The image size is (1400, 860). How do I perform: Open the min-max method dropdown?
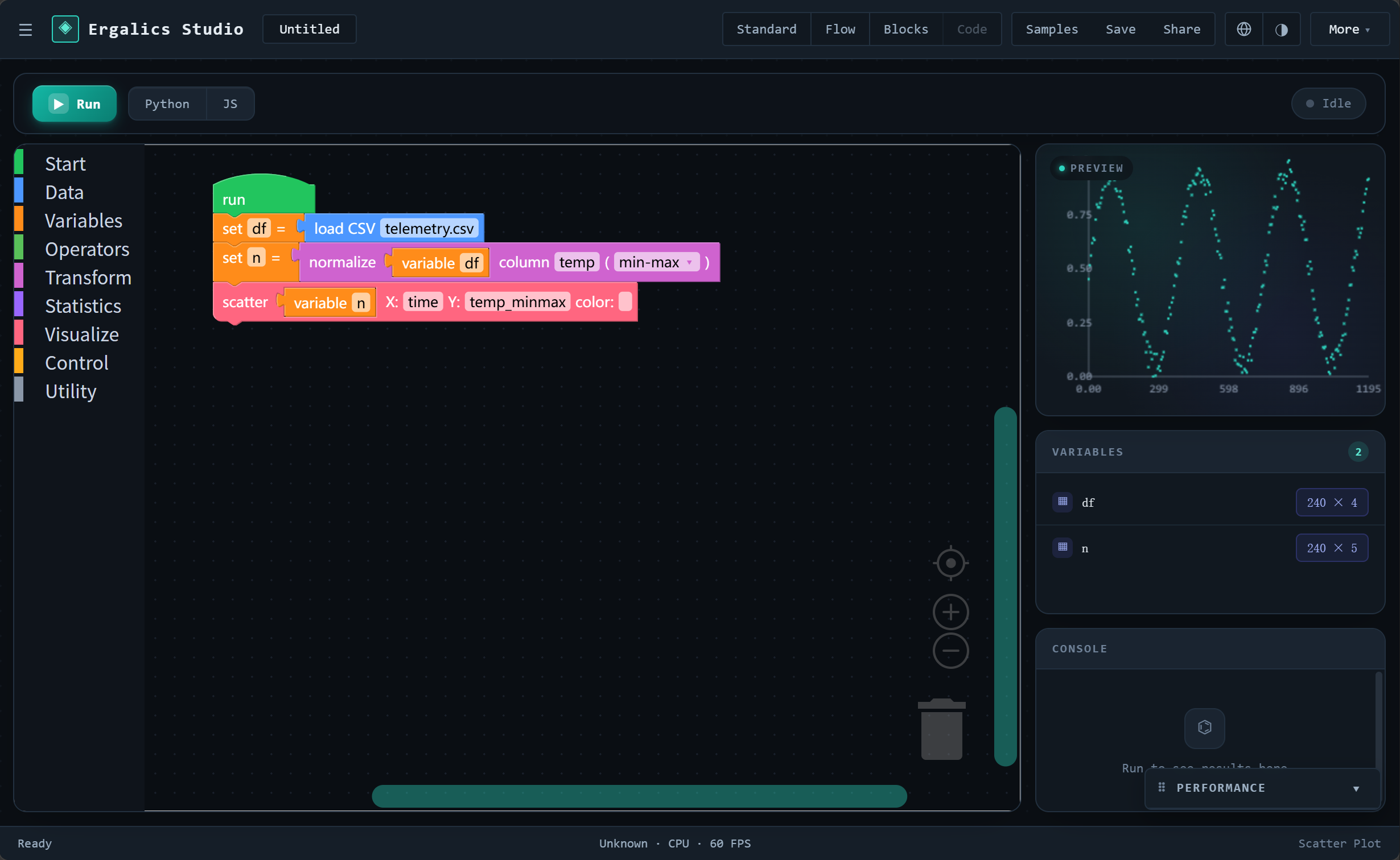[656, 262]
